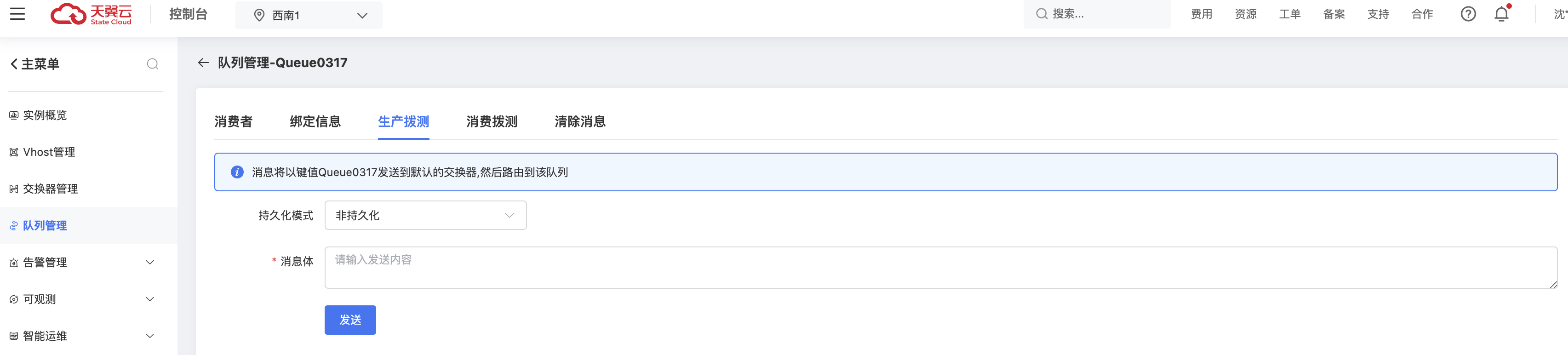Viewport: 1568px width, 355px height.
Task: Switch to the 消费拨测 tab
Action: [491, 122]
